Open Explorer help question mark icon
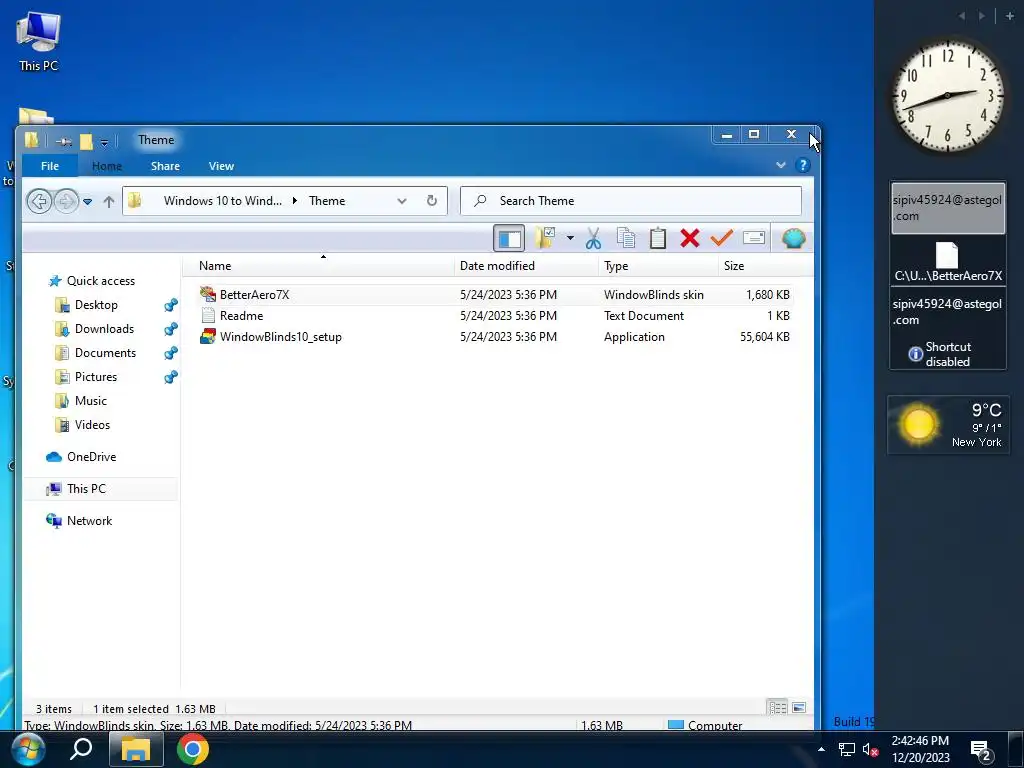The width and height of the screenshot is (1024, 768). (x=803, y=165)
